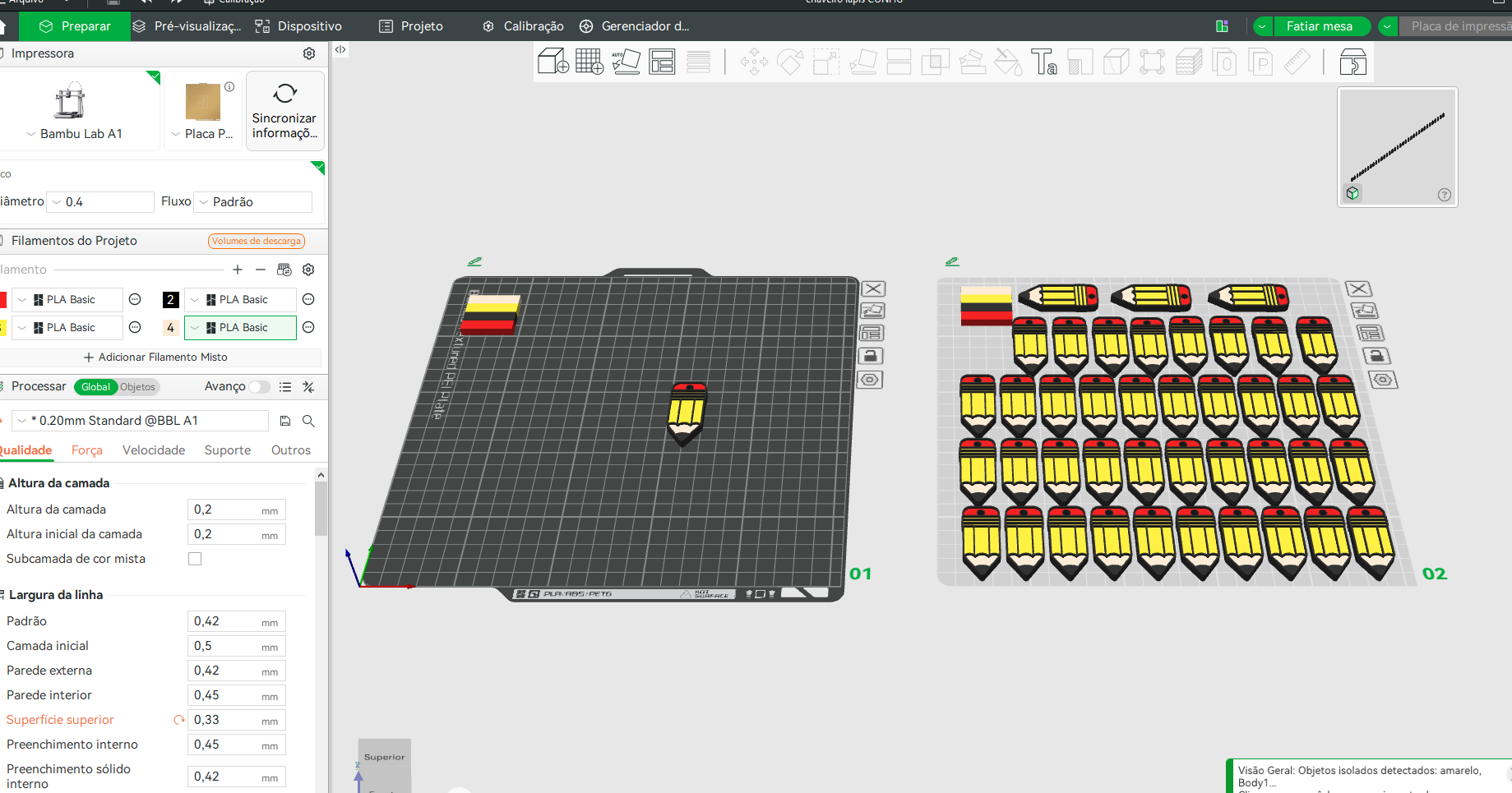
Task: Click the Arrange all objects icon
Action: coord(662,62)
